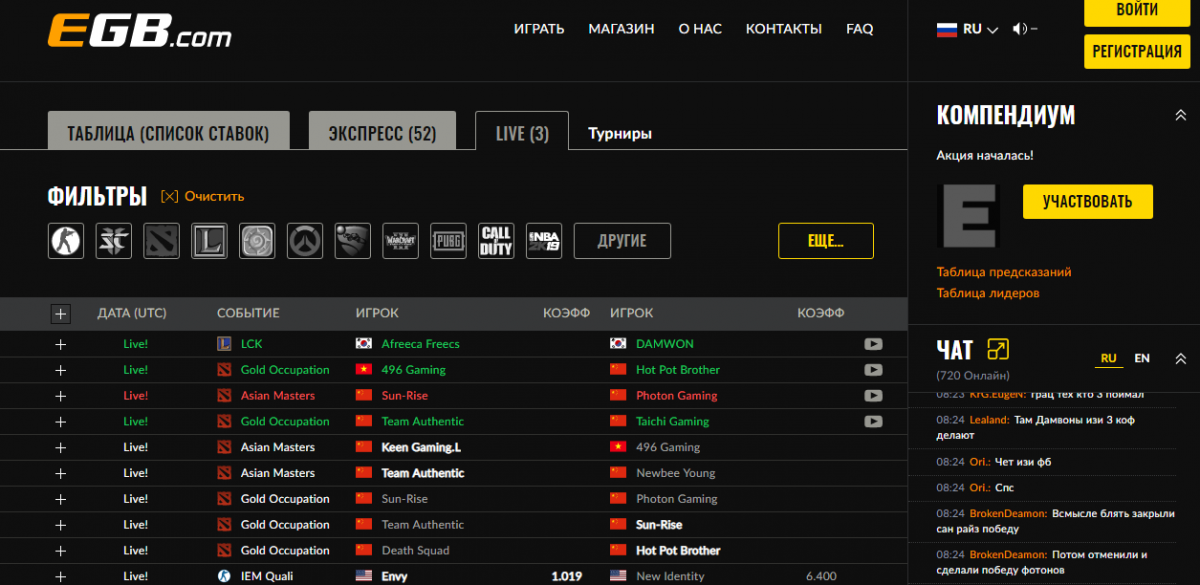Filter by NBA 2K19 icon

(x=544, y=241)
